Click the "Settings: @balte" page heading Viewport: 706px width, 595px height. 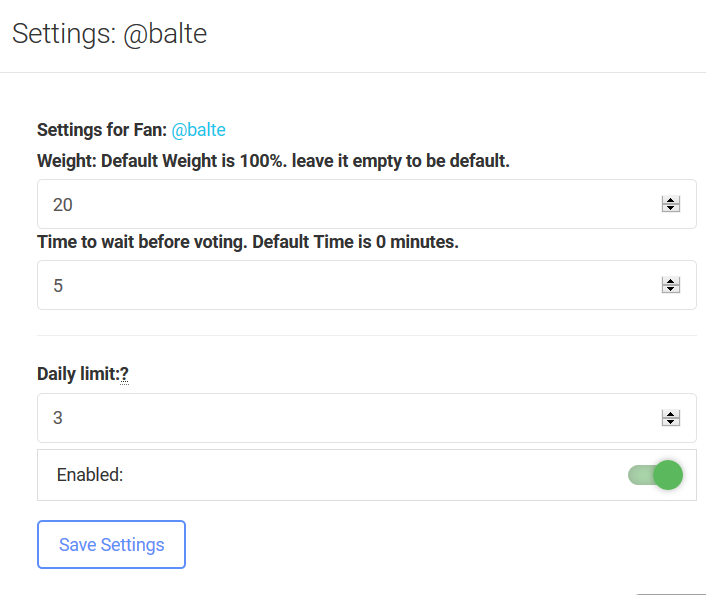point(109,34)
